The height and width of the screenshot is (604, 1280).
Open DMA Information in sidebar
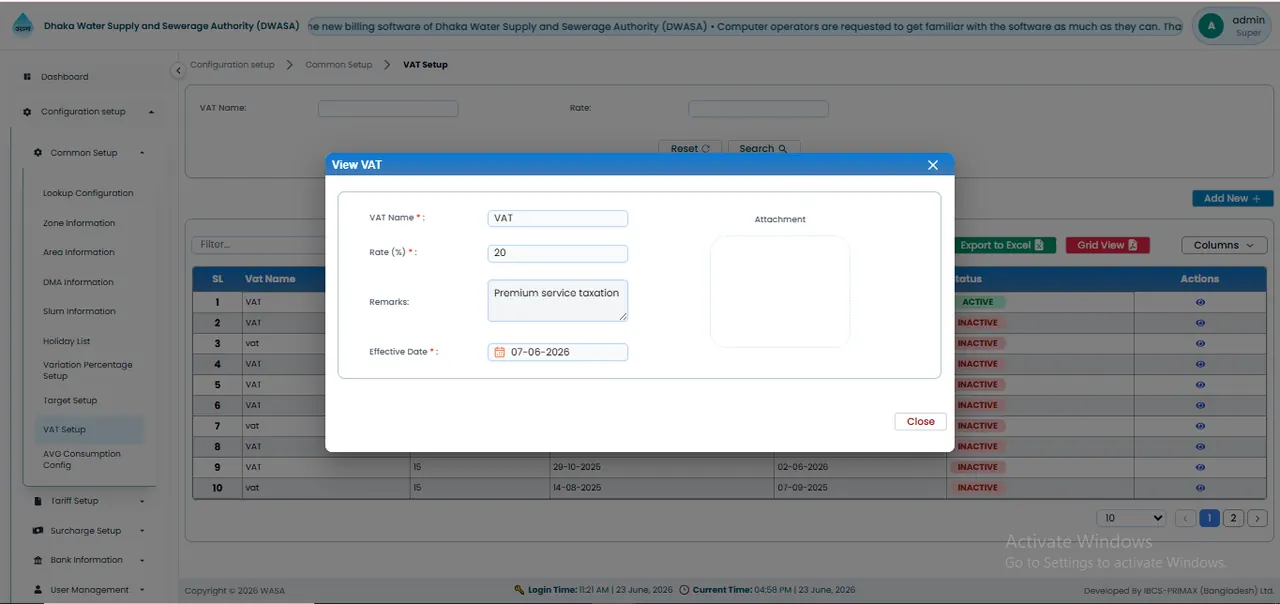[x=78, y=282]
